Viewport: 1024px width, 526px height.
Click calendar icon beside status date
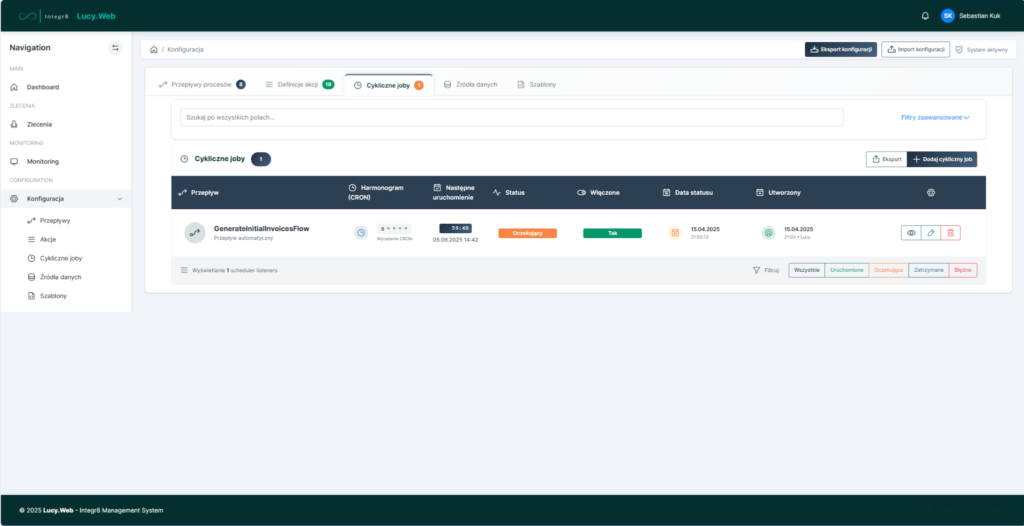(675, 233)
